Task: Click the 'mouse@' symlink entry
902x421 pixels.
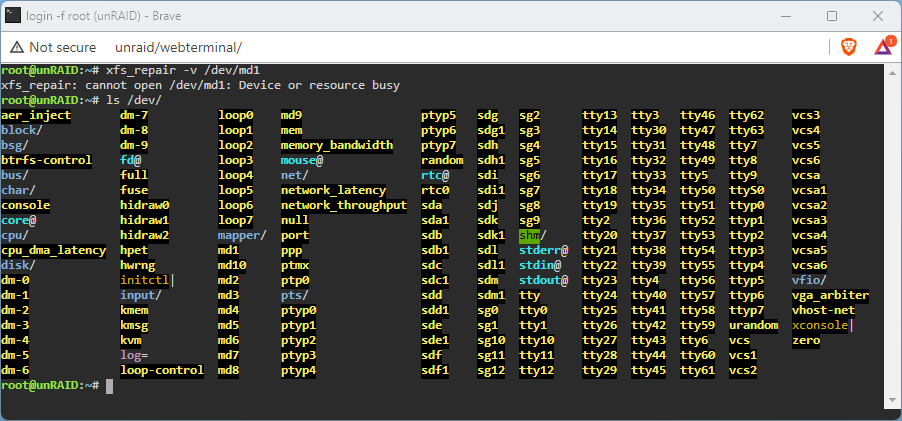Action: tap(301, 160)
